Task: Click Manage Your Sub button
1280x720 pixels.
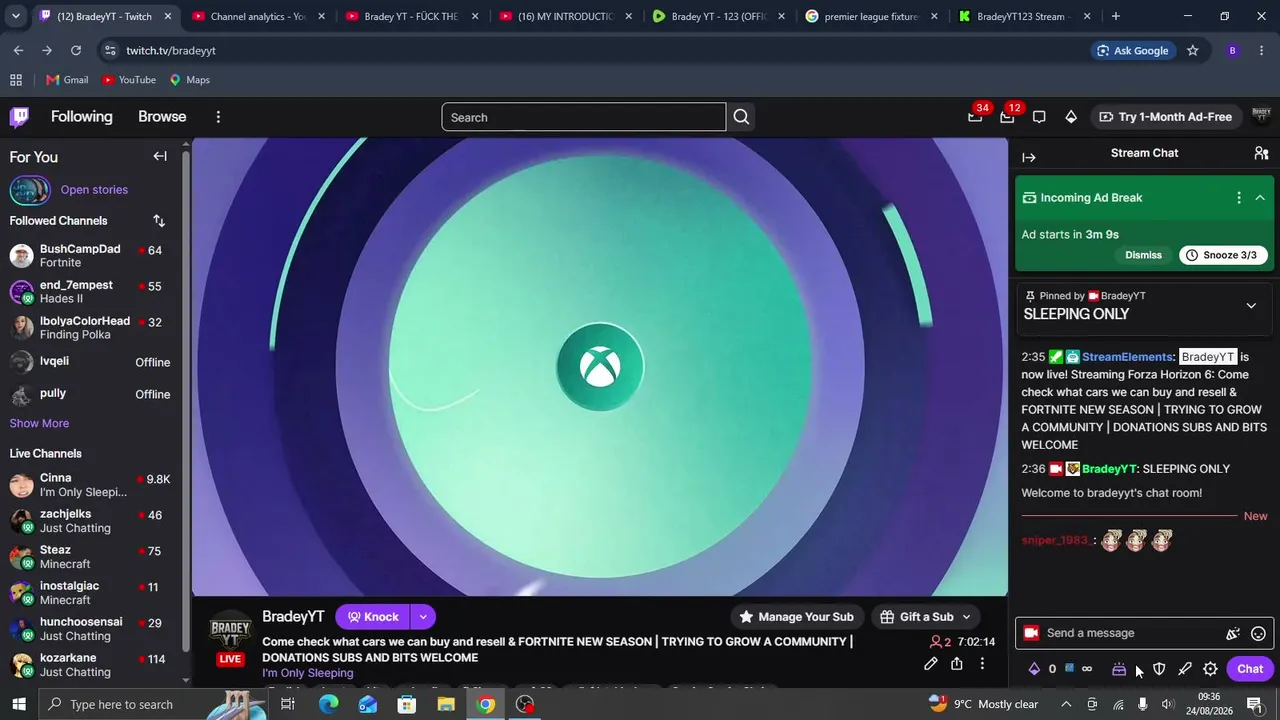Action: coord(796,617)
